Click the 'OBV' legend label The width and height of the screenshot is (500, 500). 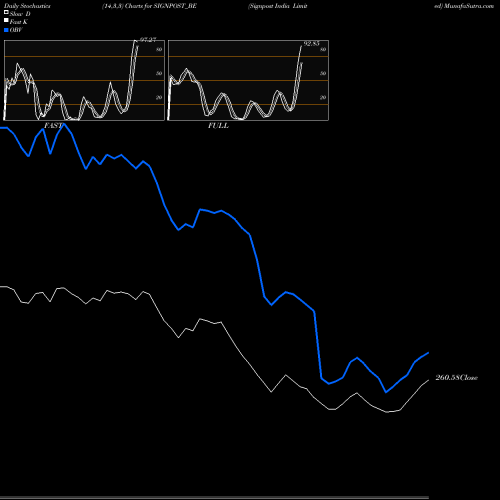[16, 30]
